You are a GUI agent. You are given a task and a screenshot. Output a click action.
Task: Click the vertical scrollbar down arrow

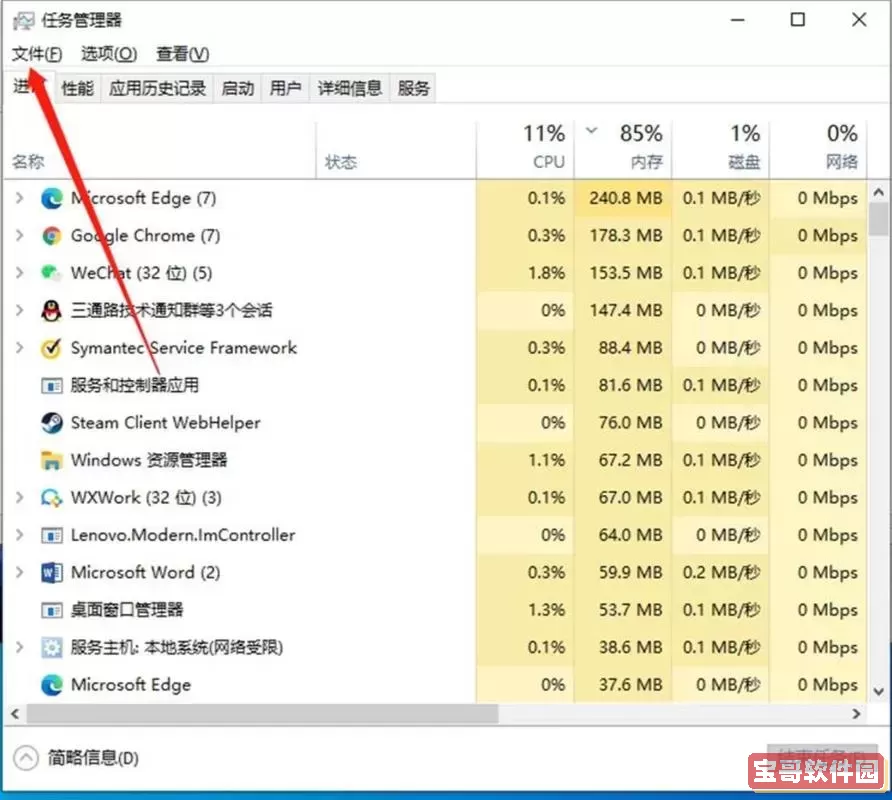(x=878, y=692)
